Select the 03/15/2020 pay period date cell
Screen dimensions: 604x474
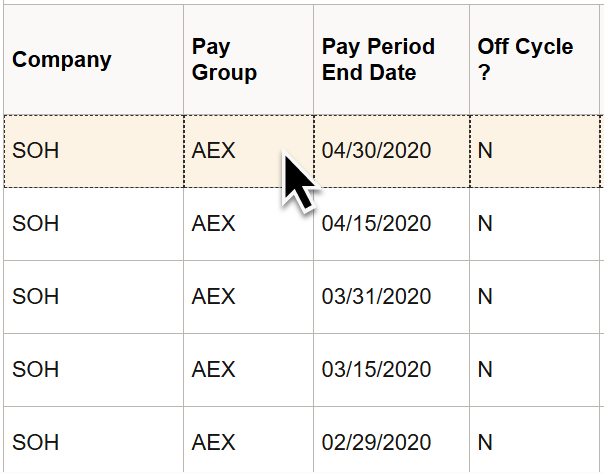click(x=376, y=370)
